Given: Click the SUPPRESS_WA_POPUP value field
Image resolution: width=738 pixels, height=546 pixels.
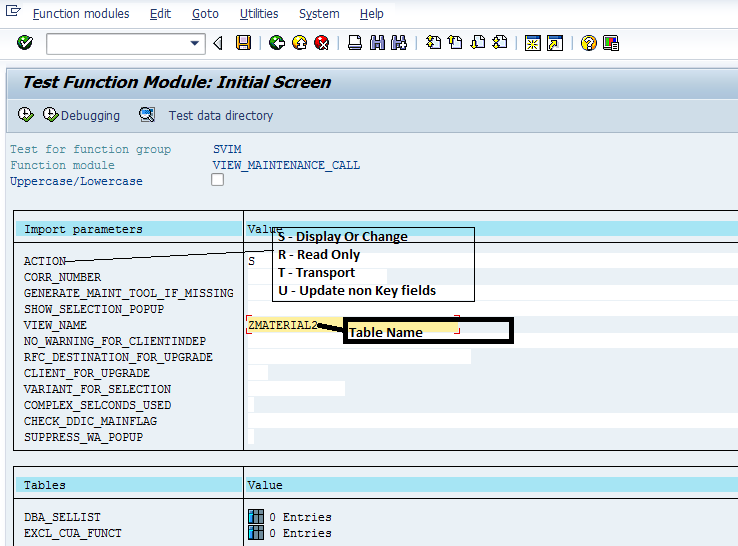Looking at the screenshot, I should pos(251,437).
